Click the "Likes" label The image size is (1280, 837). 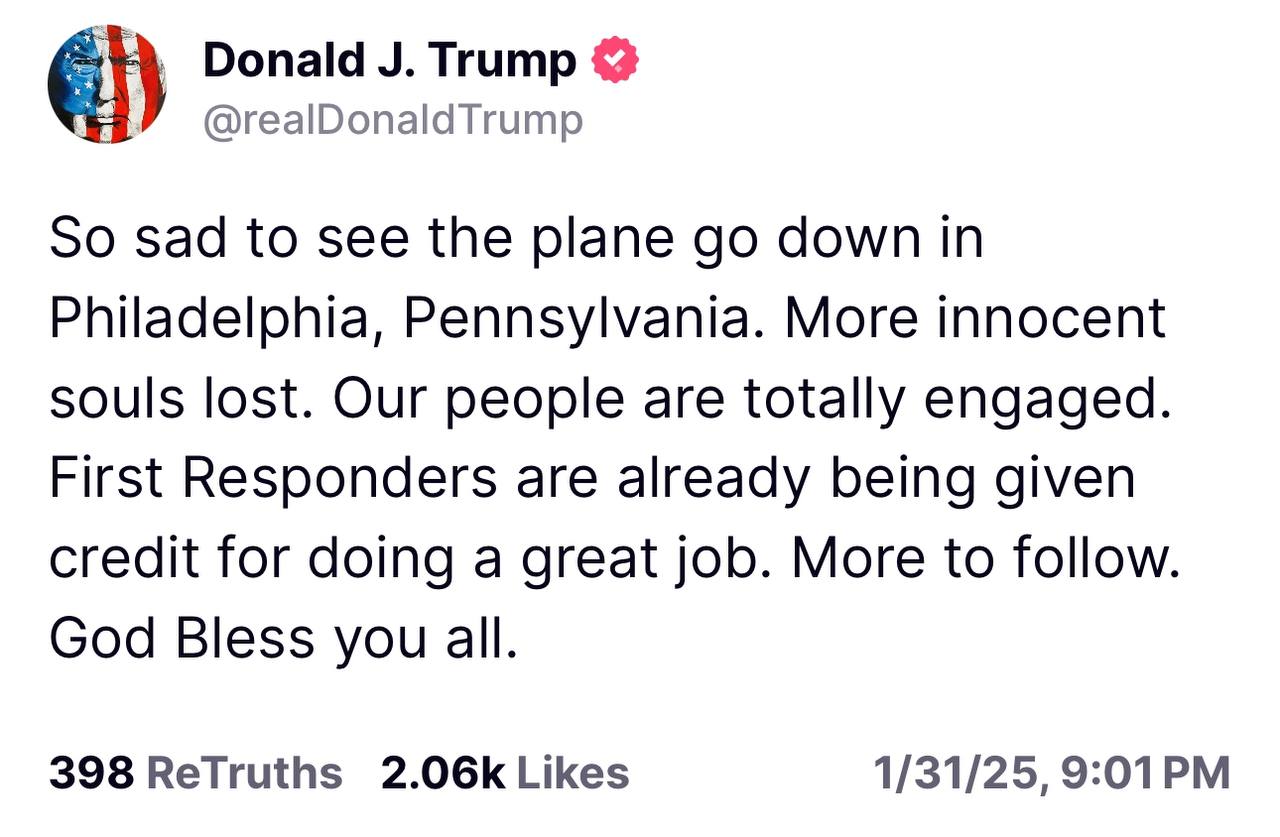[572, 773]
